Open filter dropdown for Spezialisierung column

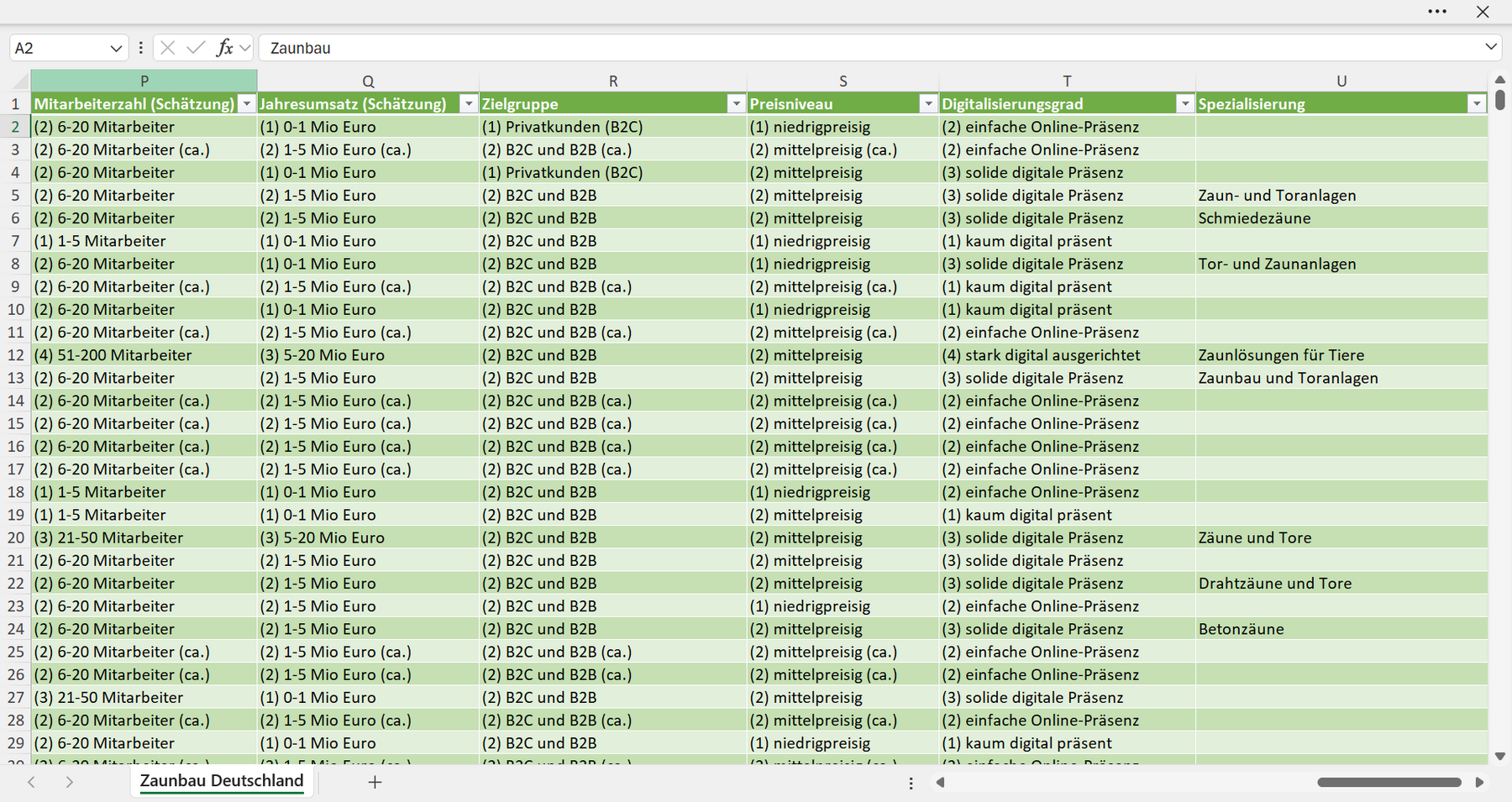pos(1477,104)
